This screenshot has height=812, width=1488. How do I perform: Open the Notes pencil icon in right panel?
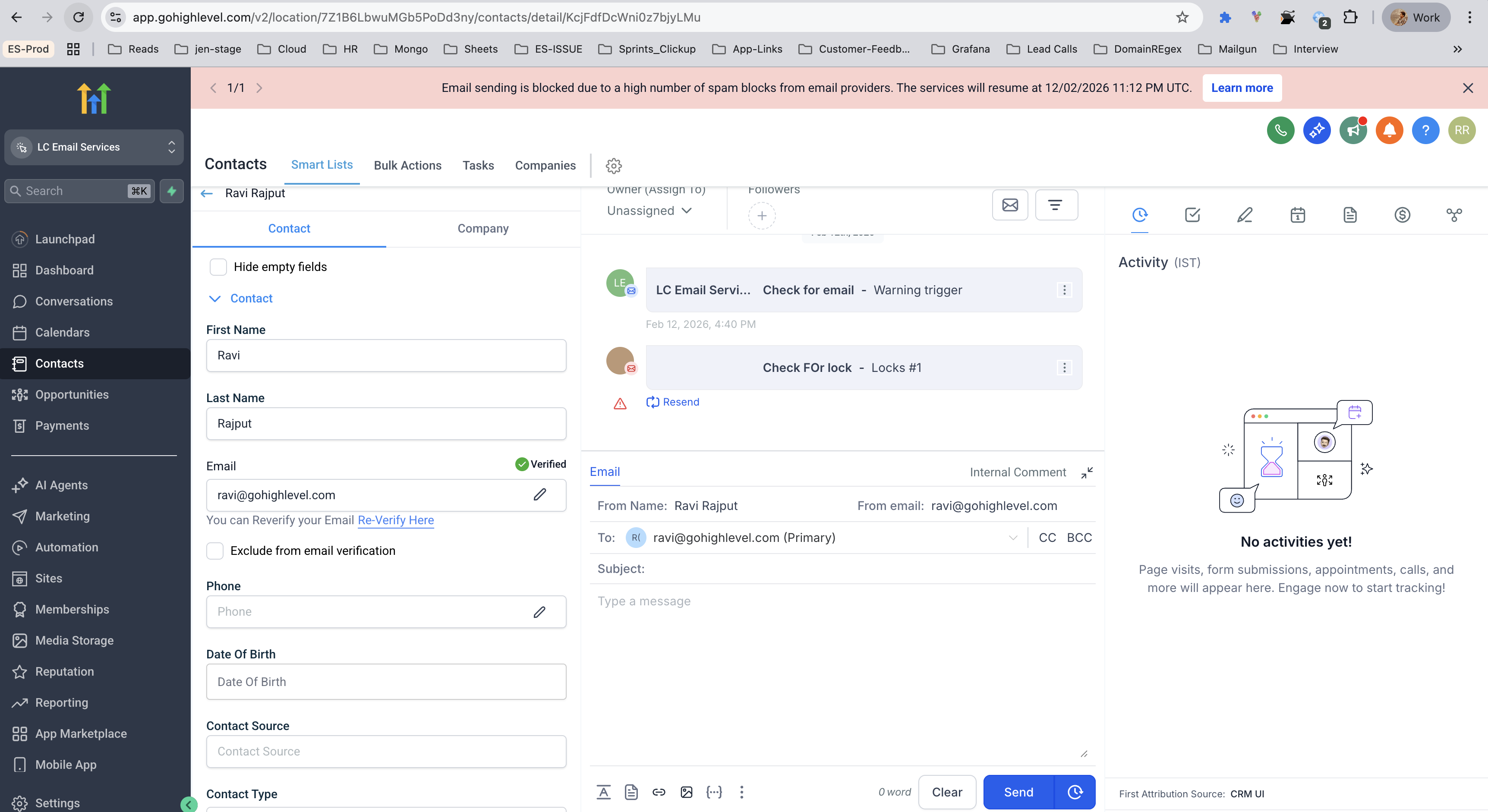tap(1245, 215)
